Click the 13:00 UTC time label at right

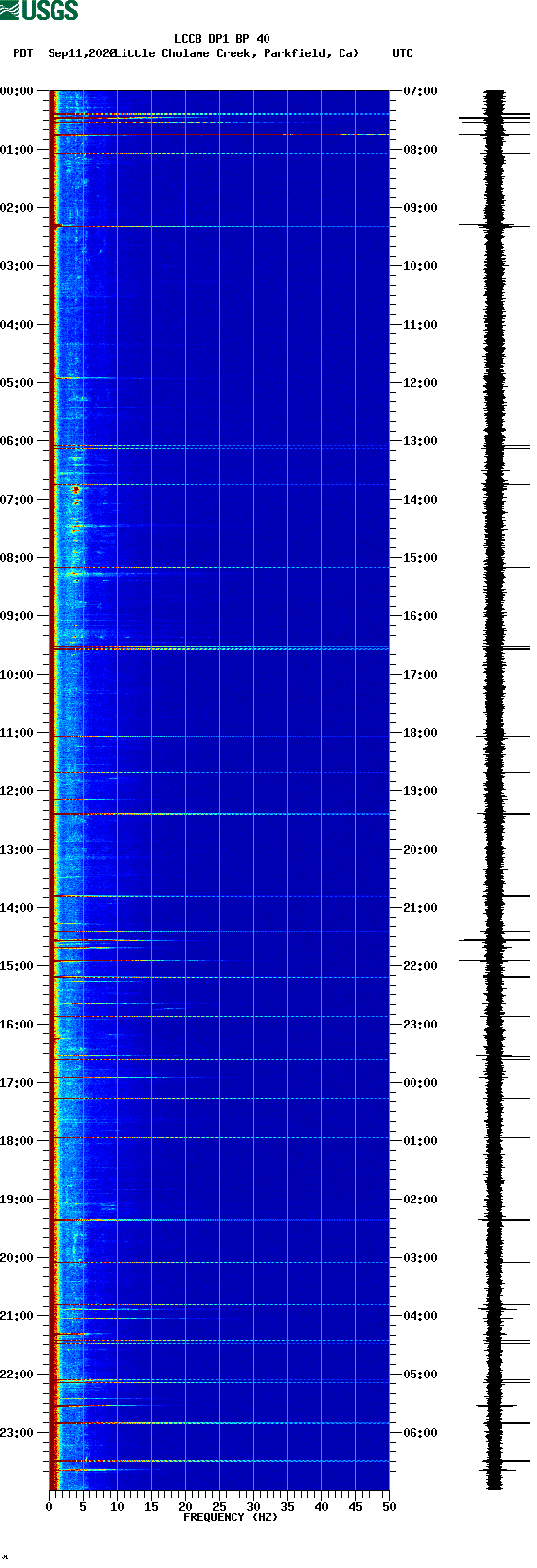click(x=420, y=441)
